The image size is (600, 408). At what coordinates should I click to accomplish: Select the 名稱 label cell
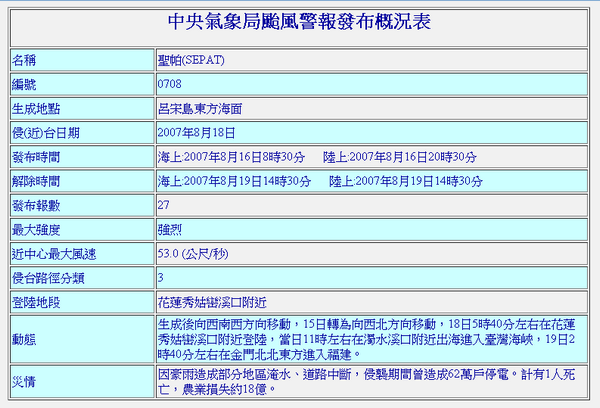[x=82, y=60]
